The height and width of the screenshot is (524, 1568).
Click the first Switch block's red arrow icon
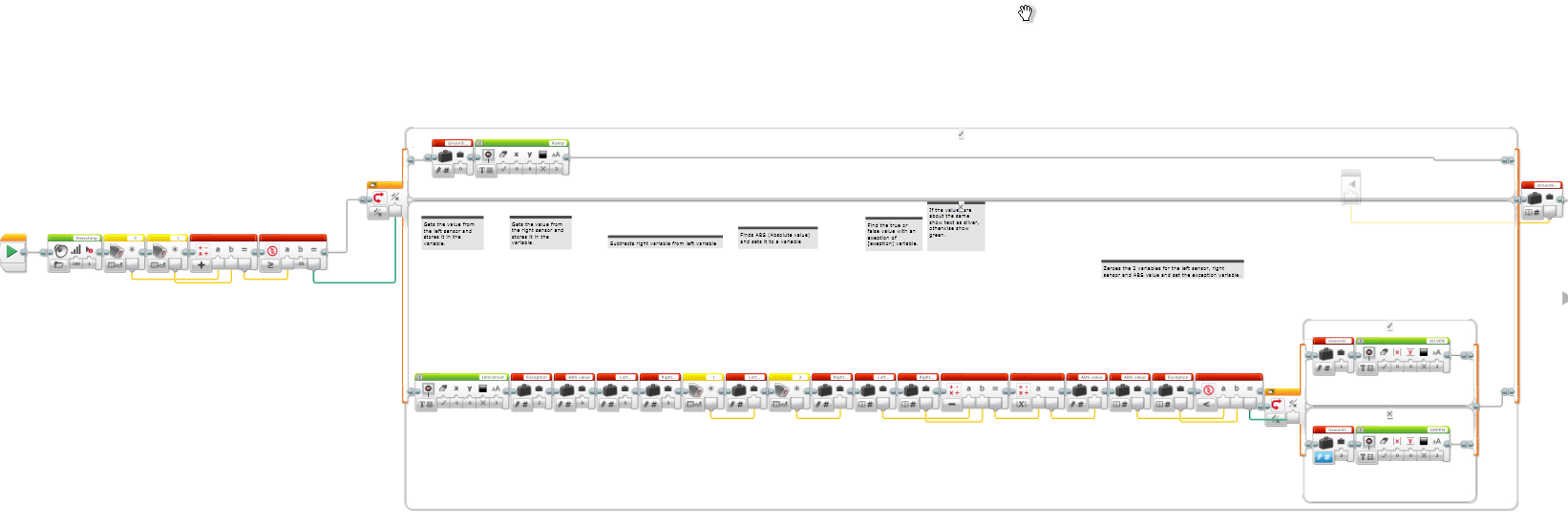click(378, 199)
